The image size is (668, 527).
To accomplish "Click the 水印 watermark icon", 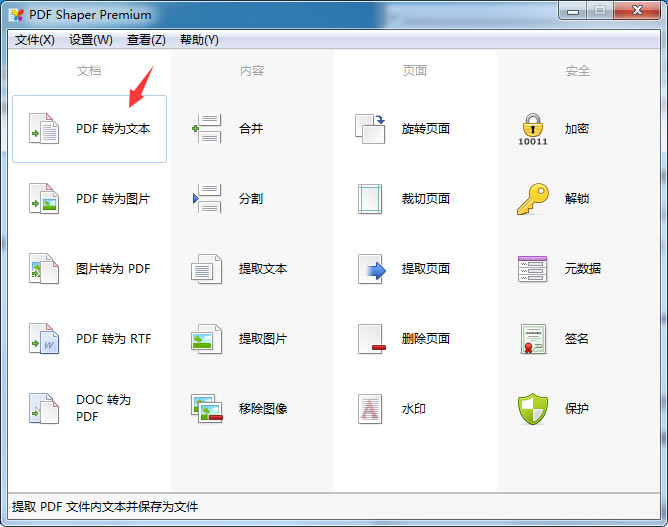I will click(370, 409).
